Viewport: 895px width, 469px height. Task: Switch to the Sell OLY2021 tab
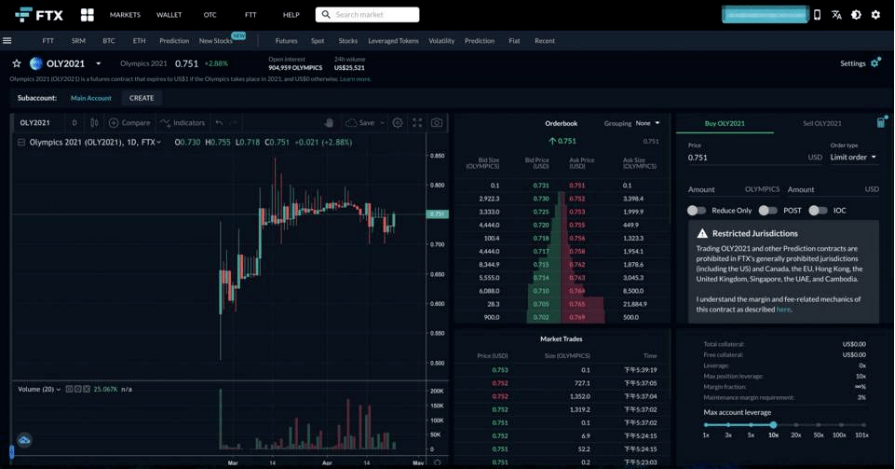click(821, 123)
